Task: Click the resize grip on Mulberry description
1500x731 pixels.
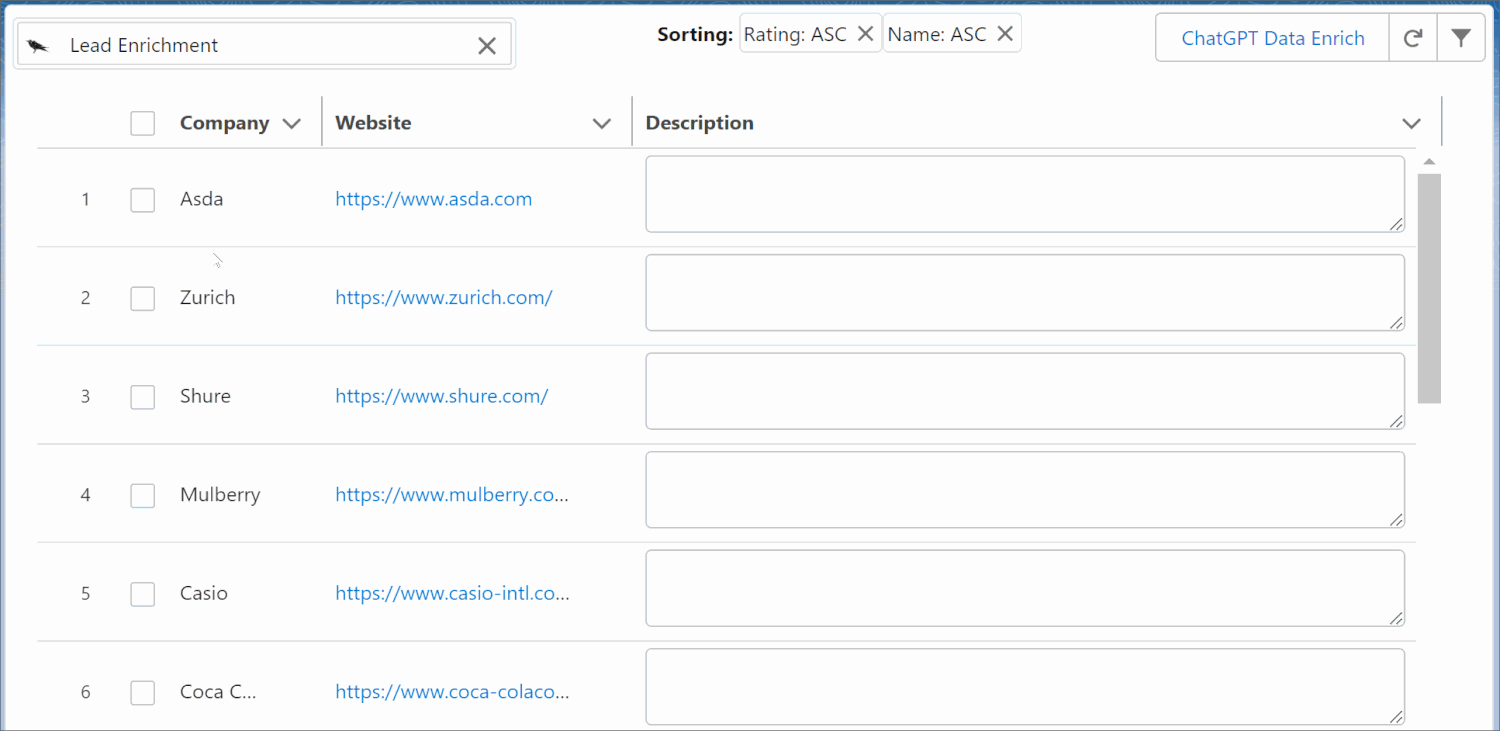Action: 1397,520
